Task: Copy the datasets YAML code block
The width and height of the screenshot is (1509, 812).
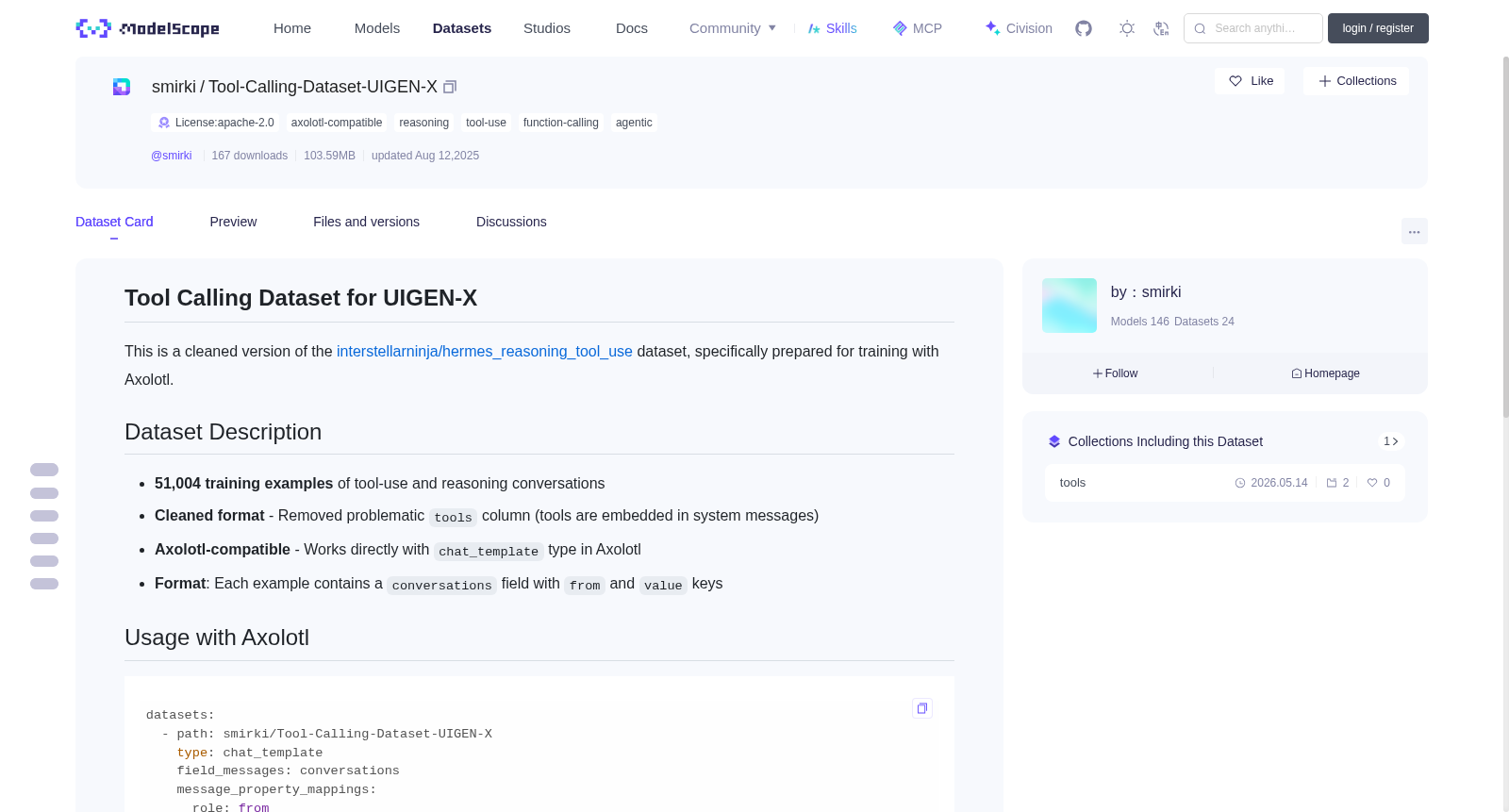Action: pos(922,708)
